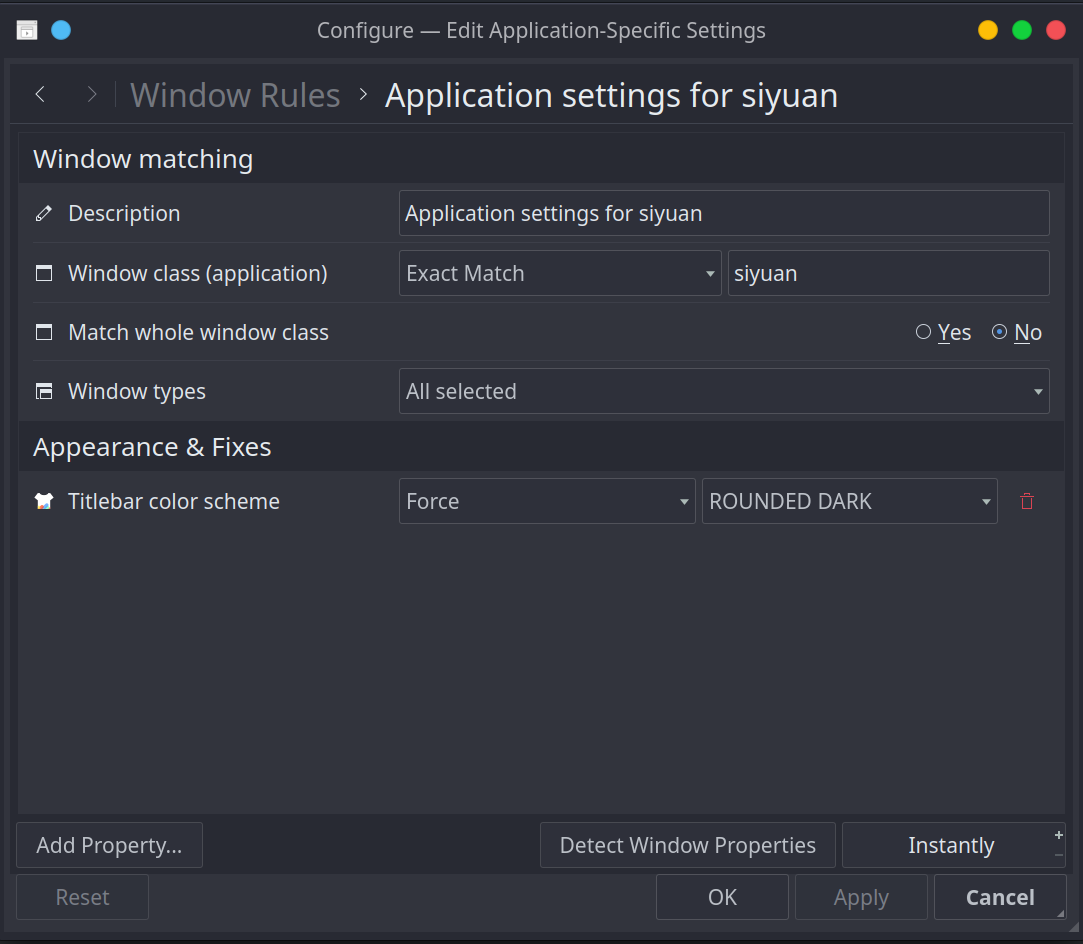Open the Force rule policy dropdown
This screenshot has width=1083, height=944.
pos(546,502)
